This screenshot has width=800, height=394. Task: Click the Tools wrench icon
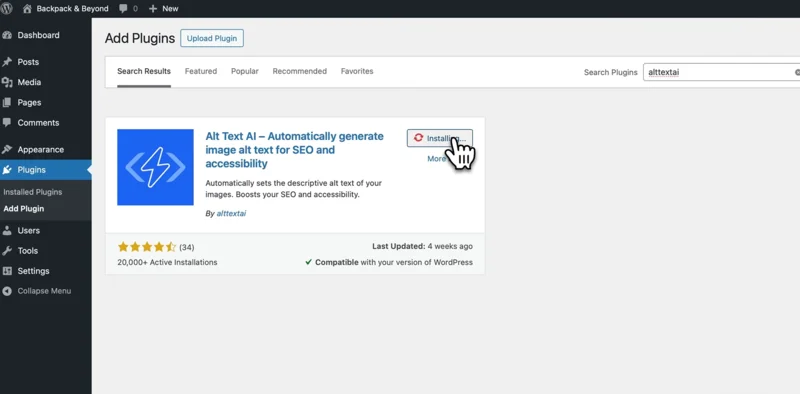click(7, 251)
